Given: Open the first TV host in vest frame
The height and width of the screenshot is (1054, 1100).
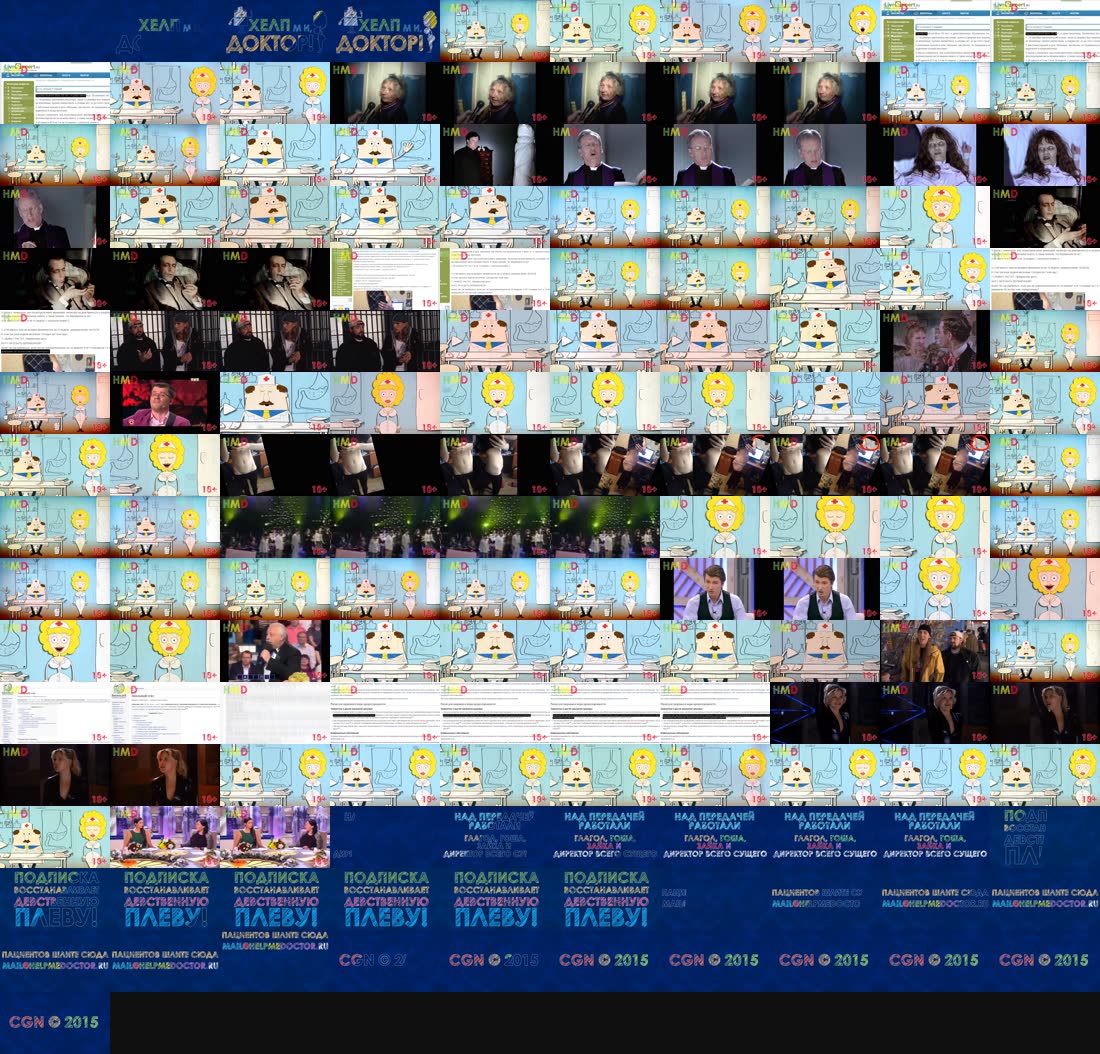Looking at the screenshot, I should (715, 589).
